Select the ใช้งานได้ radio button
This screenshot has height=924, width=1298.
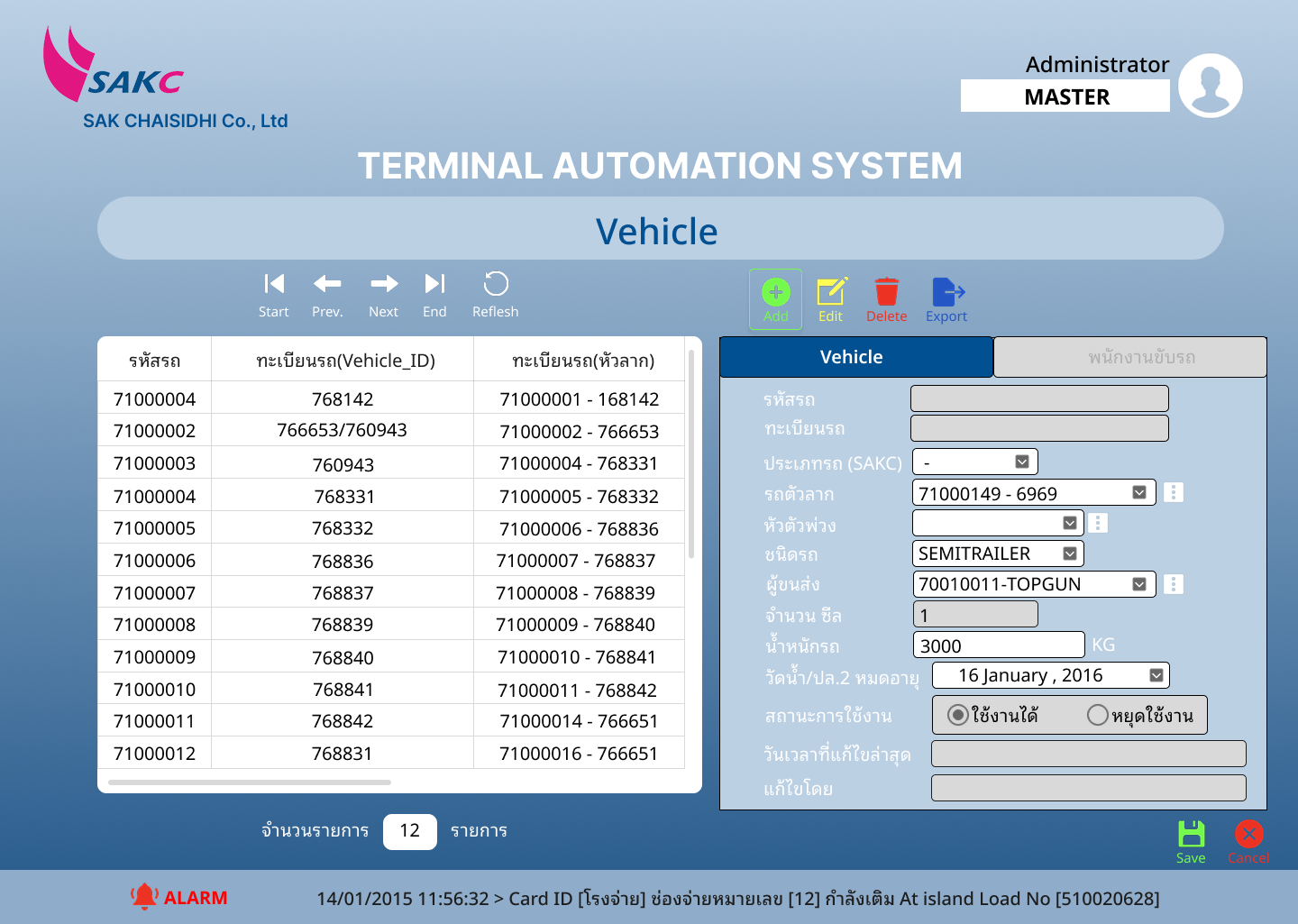click(x=958, y=715)
